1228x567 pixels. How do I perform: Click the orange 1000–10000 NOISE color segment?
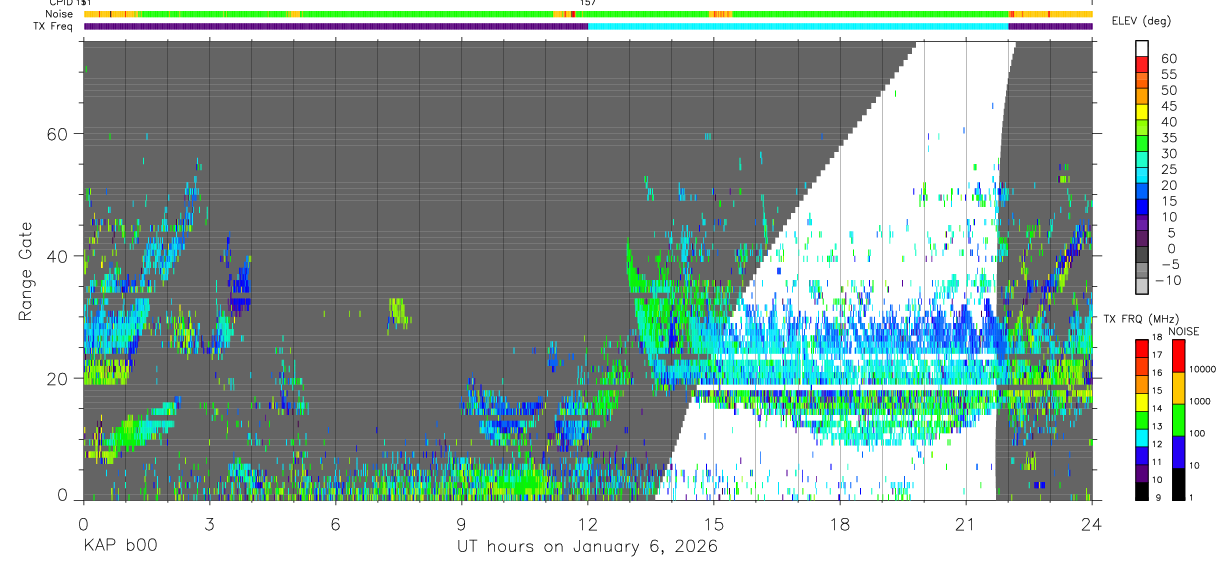tap(1178, 387)
